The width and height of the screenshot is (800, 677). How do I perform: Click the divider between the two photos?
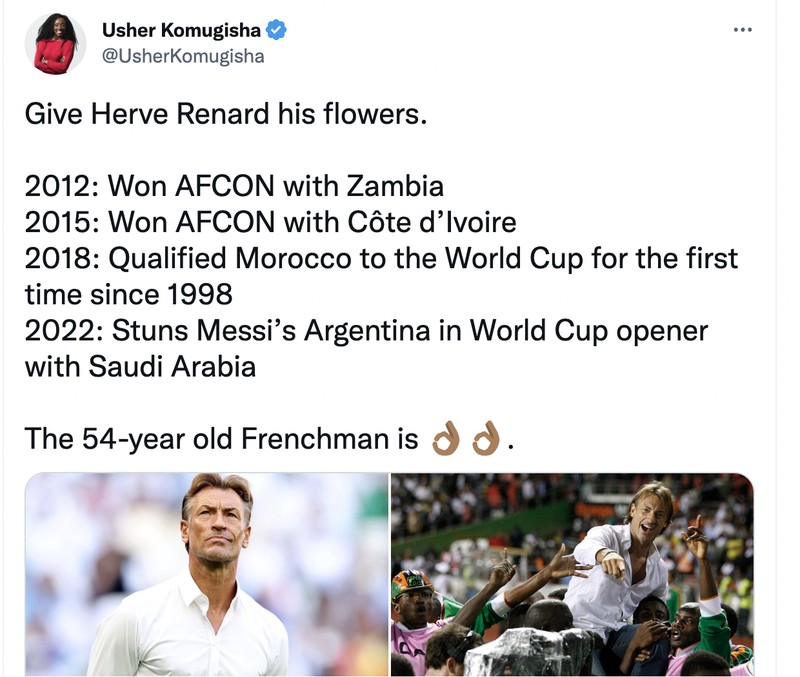[390, 575]
